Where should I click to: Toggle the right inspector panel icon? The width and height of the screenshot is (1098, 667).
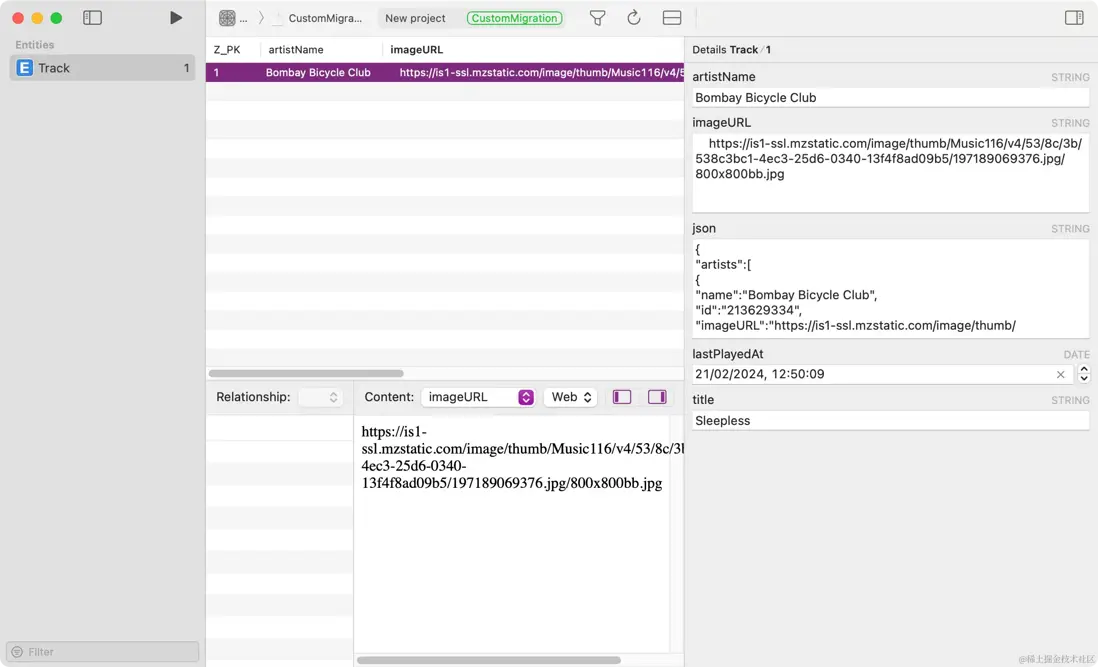pos(1074,18)
